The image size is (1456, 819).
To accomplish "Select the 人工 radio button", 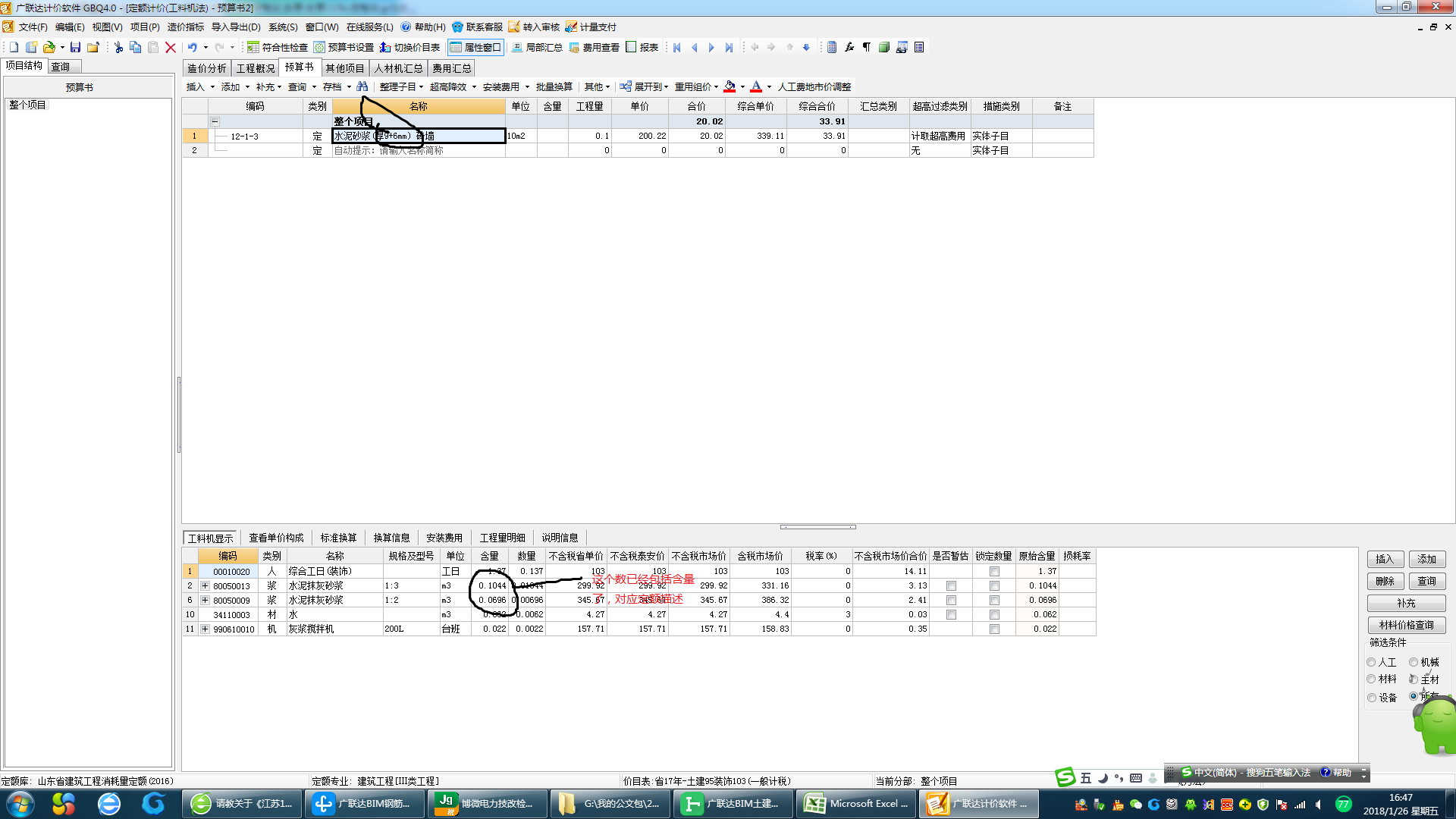I will (x=1371, y=662).
